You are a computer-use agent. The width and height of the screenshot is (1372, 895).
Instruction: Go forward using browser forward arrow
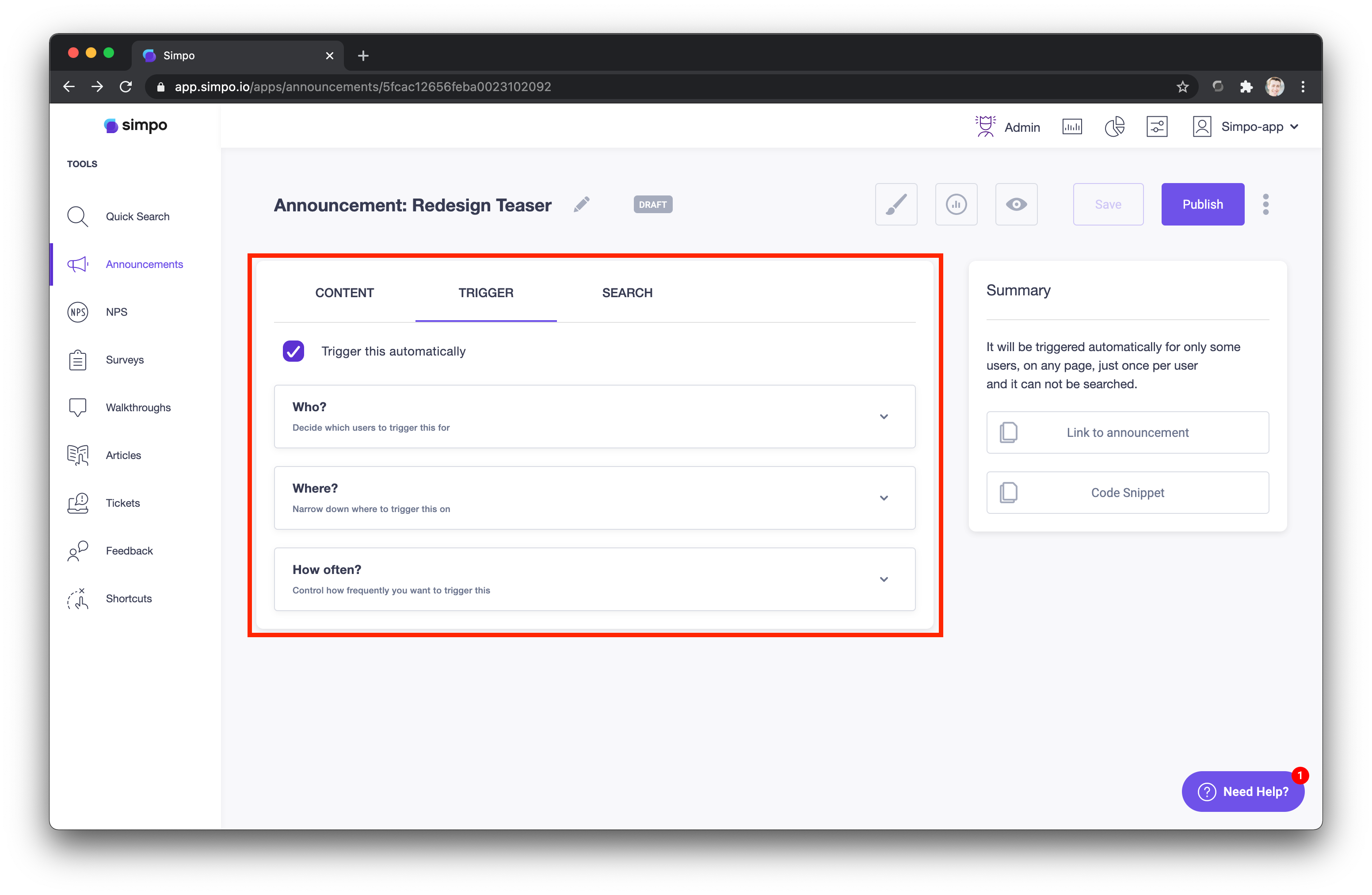[x=97, y=87]
